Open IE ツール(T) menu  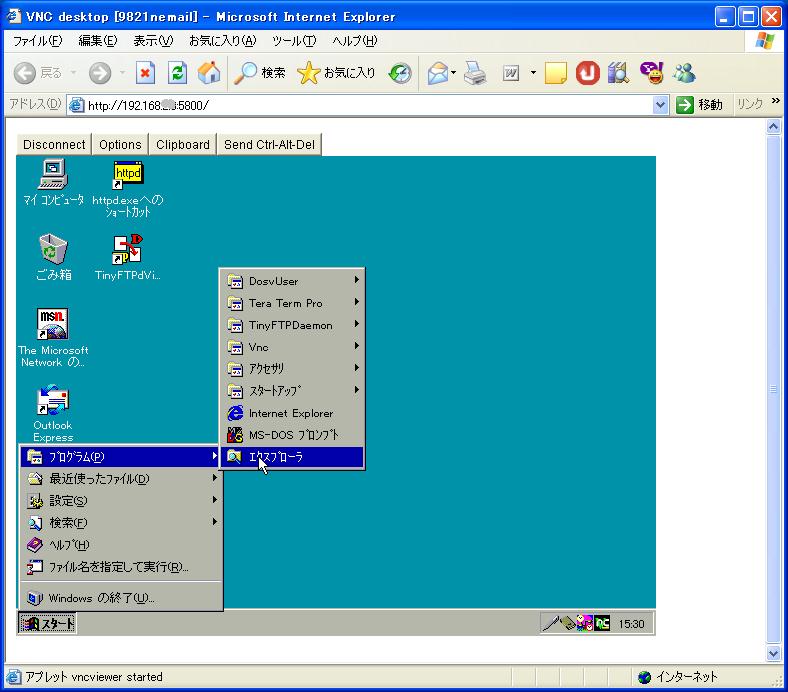(x=294, y=41)
